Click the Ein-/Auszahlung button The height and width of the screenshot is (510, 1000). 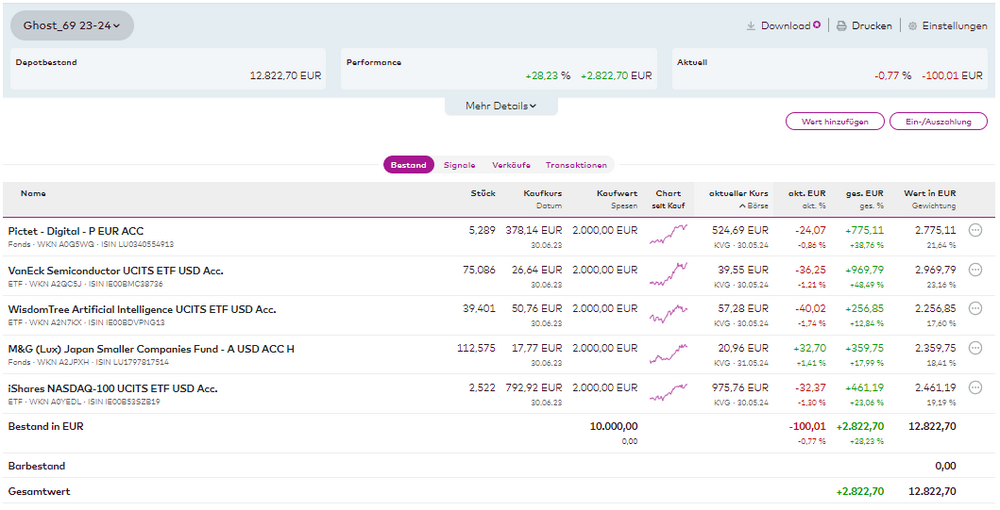(938, 121)
